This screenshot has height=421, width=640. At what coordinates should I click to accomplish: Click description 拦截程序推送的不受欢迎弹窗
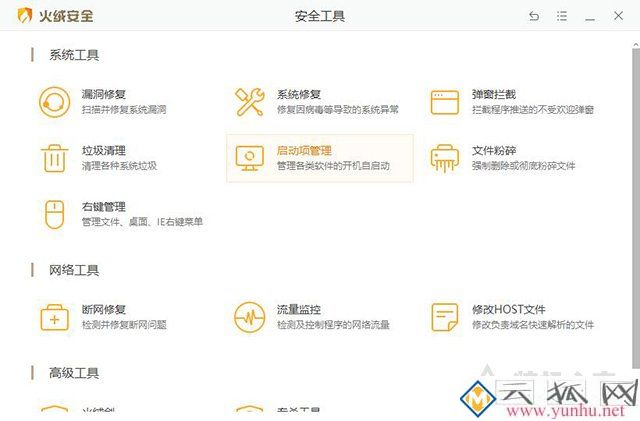[x=533, y=109]
